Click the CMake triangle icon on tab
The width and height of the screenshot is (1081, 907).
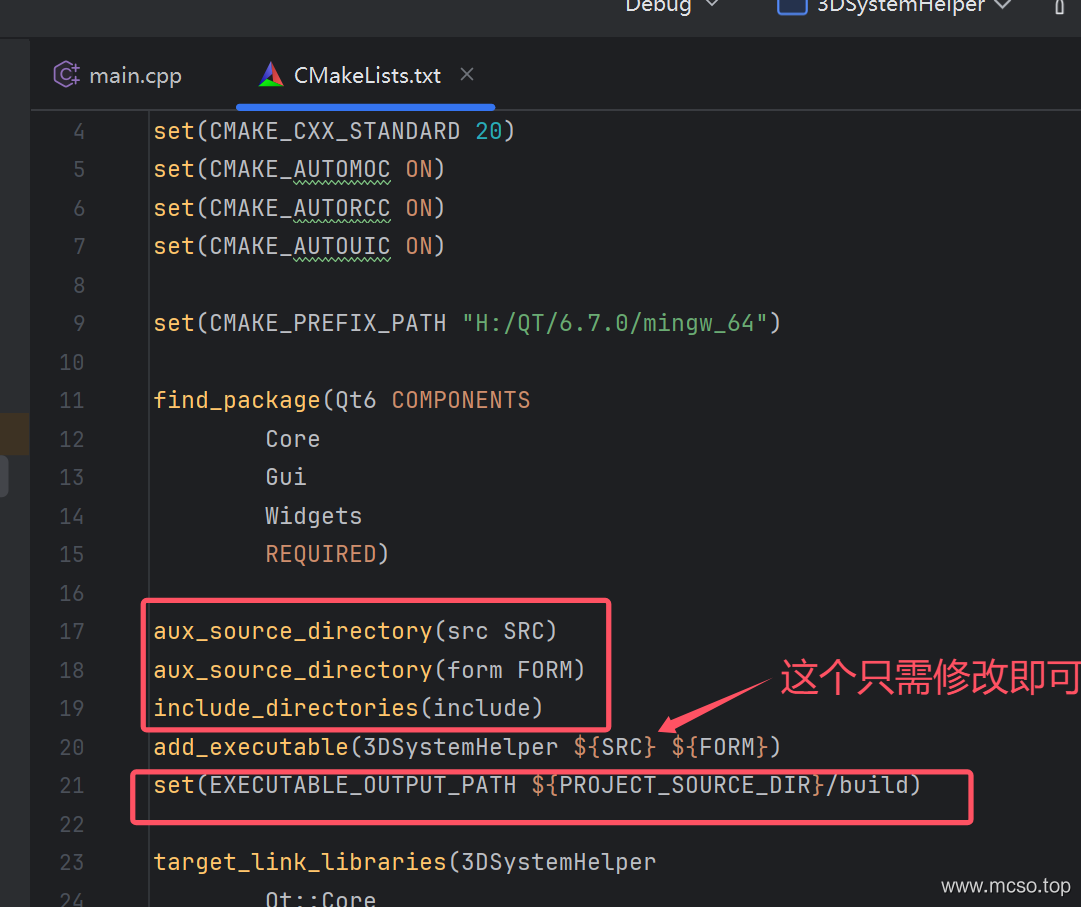tap(271, 74)
